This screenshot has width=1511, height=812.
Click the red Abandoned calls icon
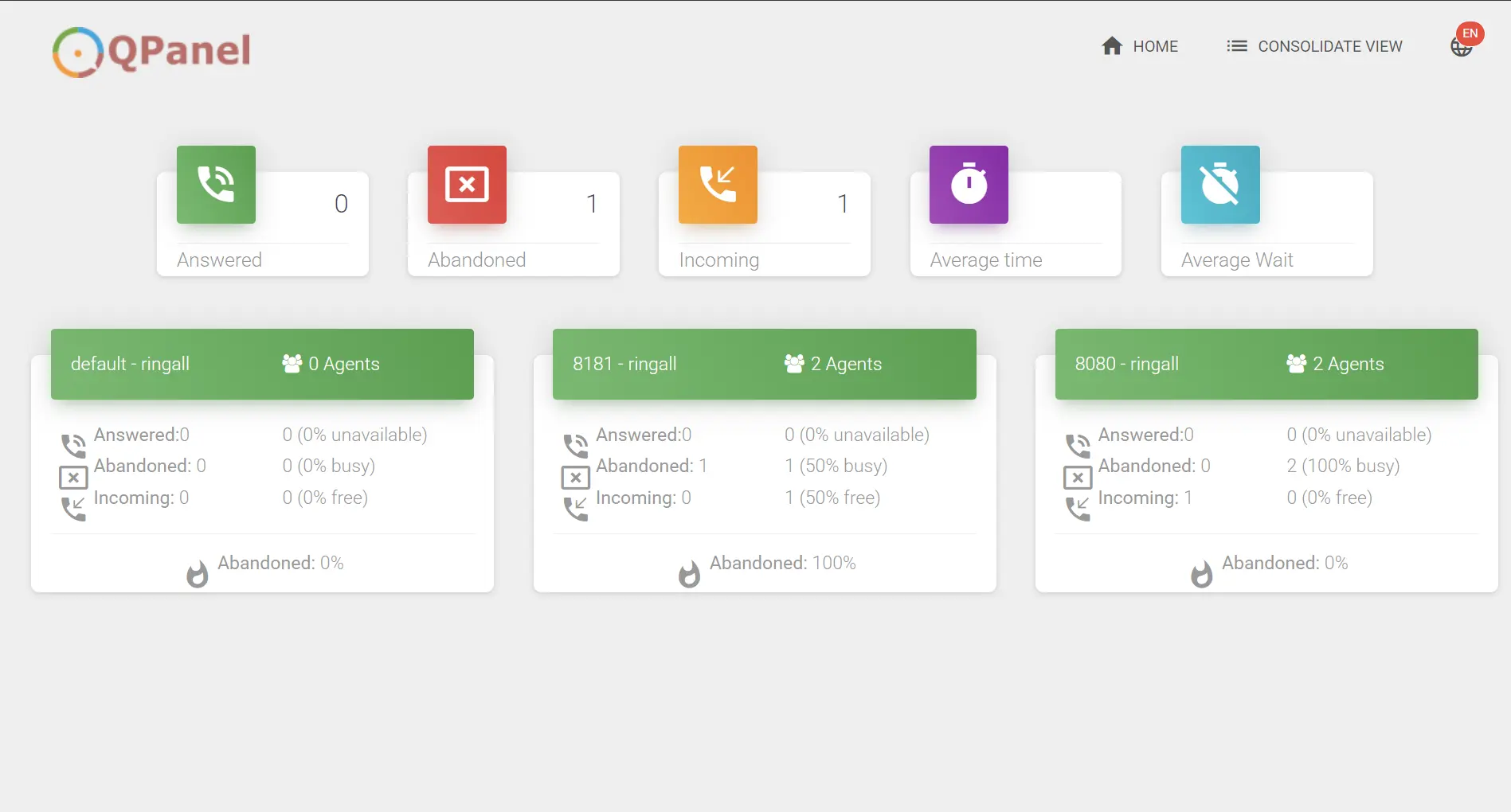(x=467, y=185)
